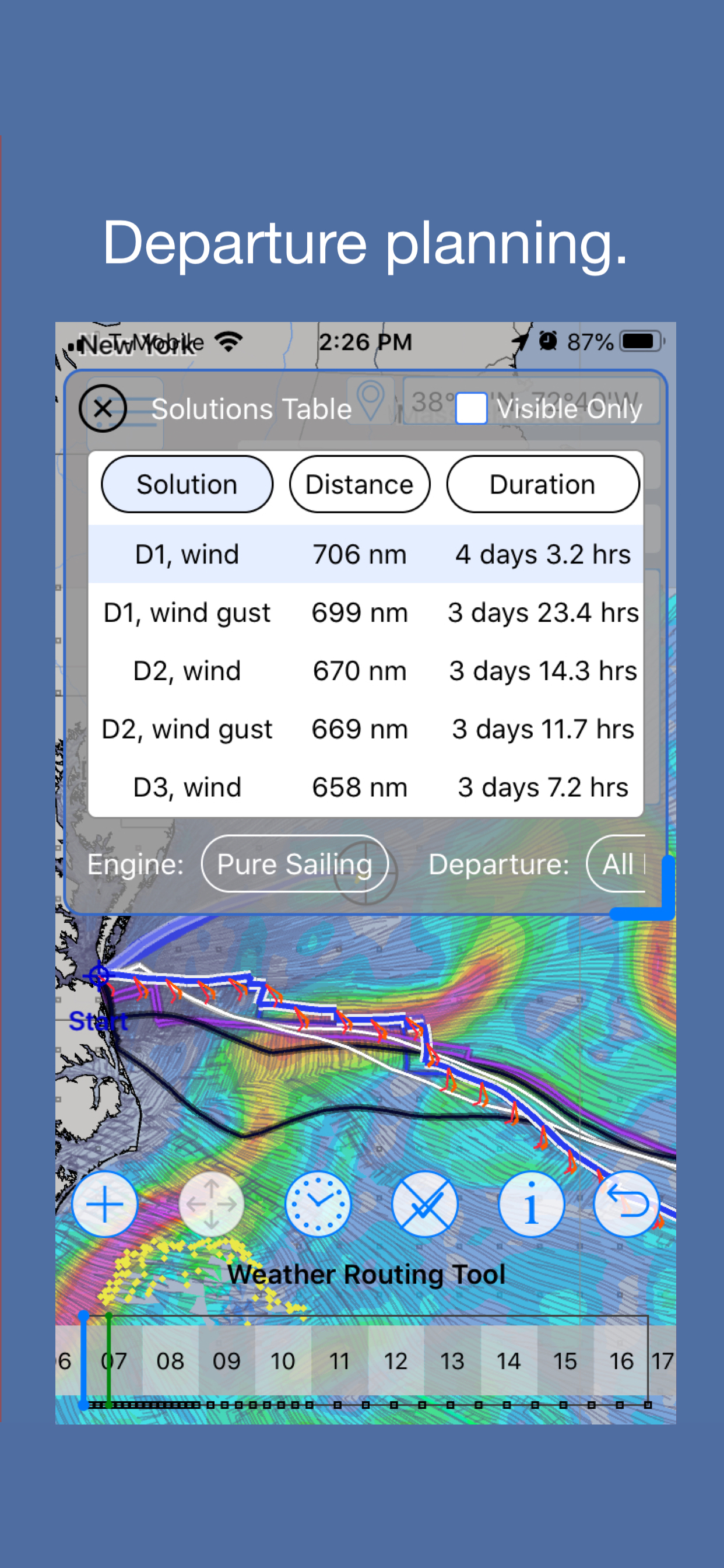The image size is (724, 1568).
Task: Sort table by Duration column
Action: pos(542,485)
